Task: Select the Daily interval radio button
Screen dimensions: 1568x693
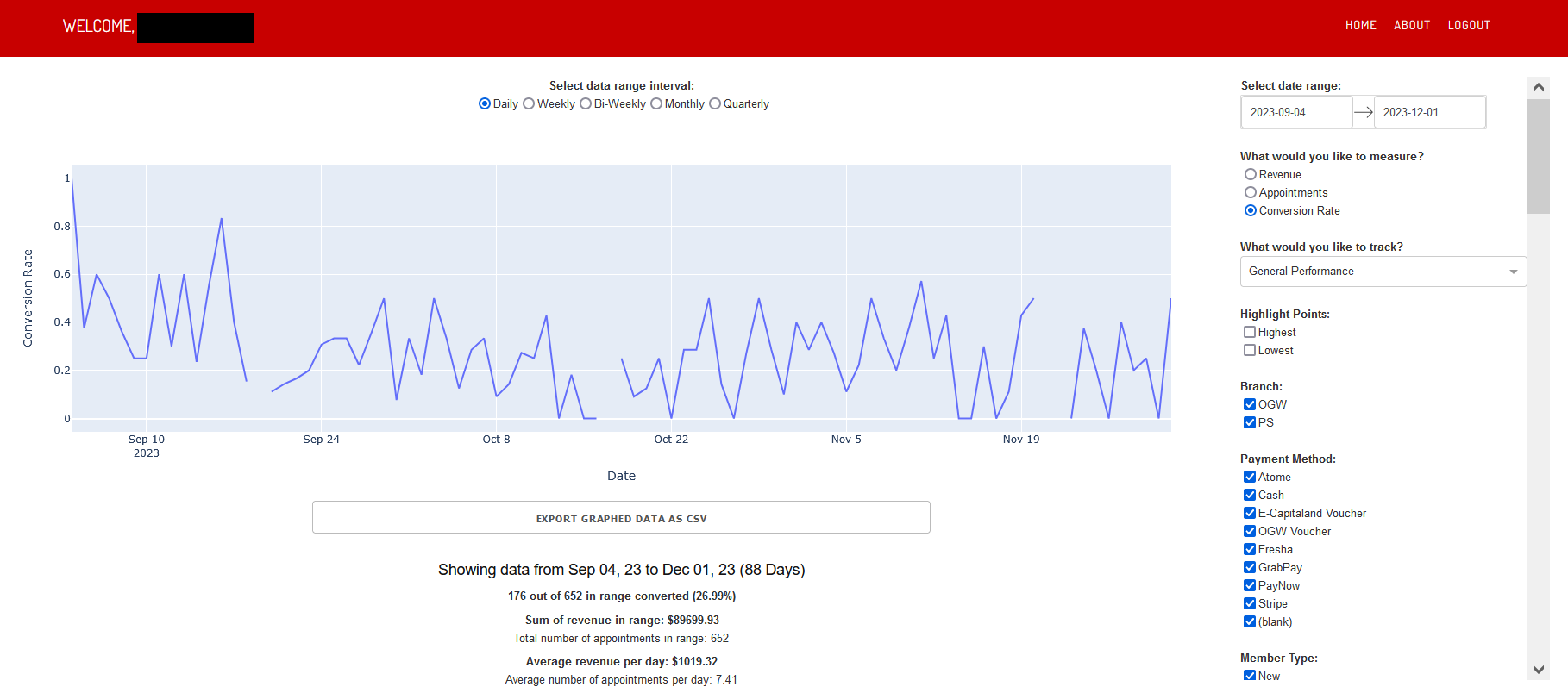Action: point(485,103)
